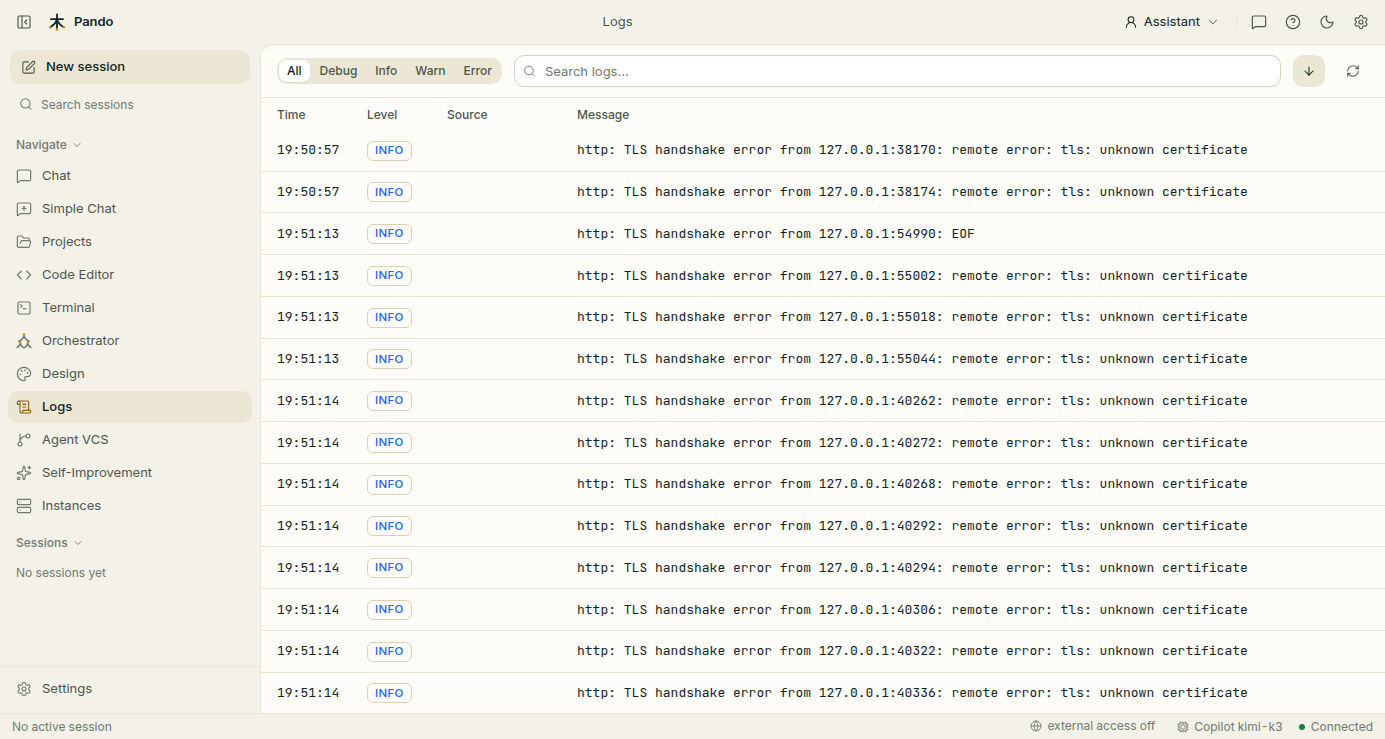Refresh the logs list
Screen dimensions: 1385x739
[1353, 71]
